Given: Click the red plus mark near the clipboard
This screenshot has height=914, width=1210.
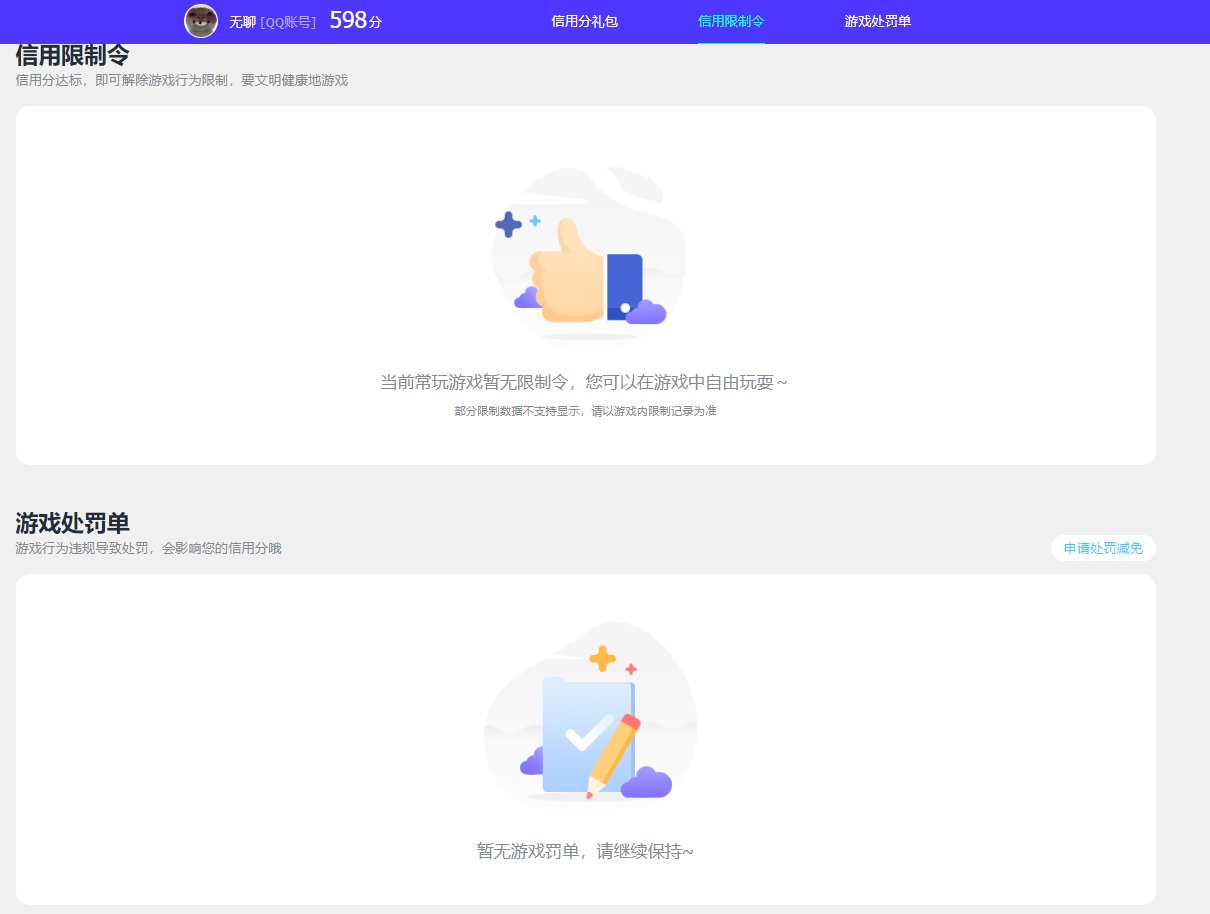Looking at the screenshot, I should pos(632,670).
